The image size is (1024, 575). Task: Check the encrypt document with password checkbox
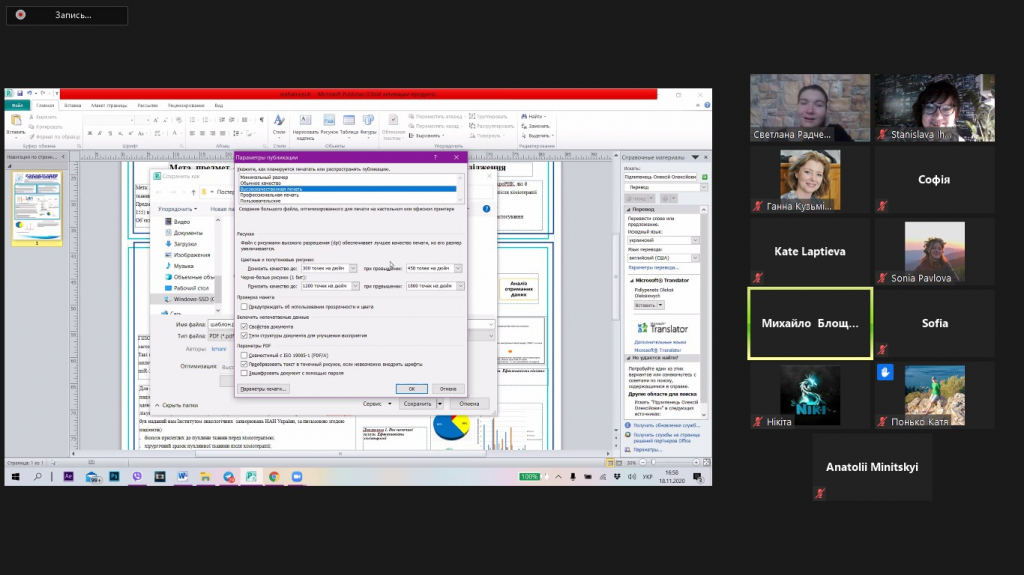tap(244, 373)
